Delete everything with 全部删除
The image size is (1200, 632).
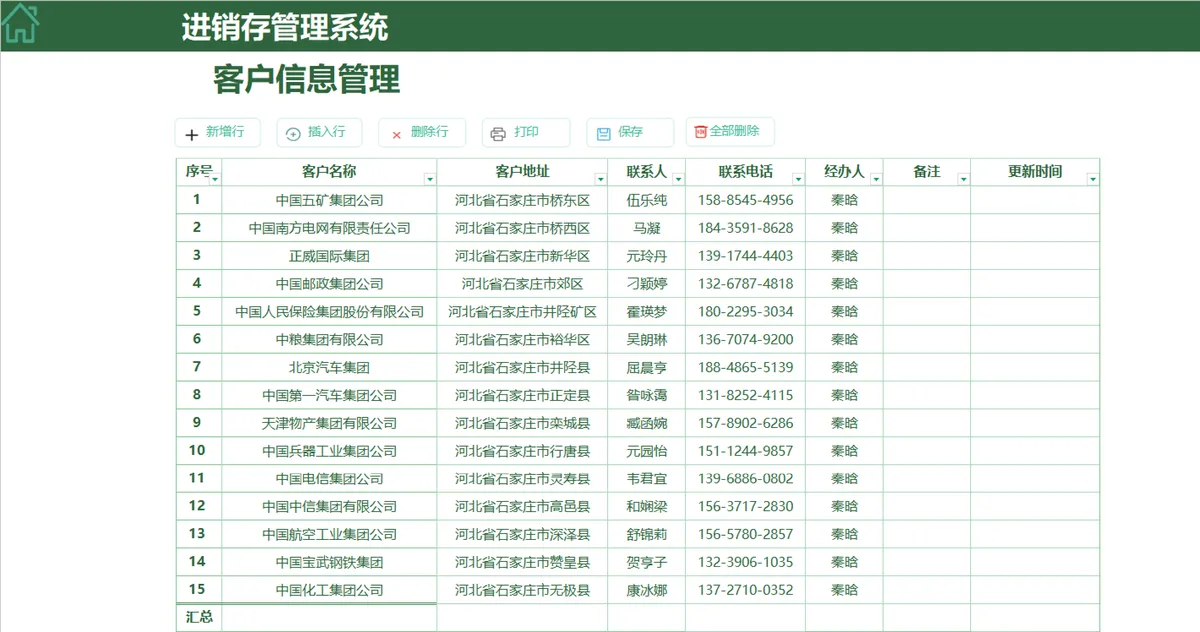[x=730, y=131]
